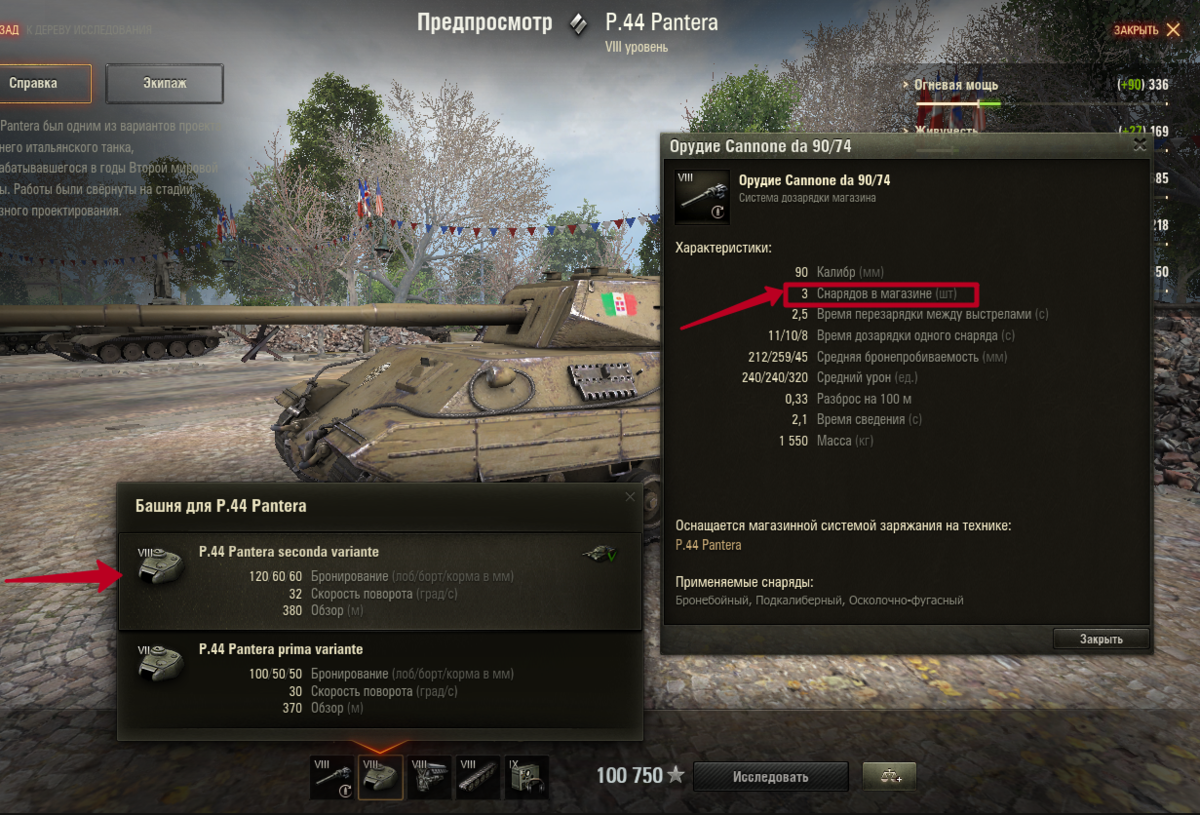The image size is (1200, 815).
Task: Close the Орудие Cannone da 90/74 window
Action: pyautogui.click(x=1139, y=145)
